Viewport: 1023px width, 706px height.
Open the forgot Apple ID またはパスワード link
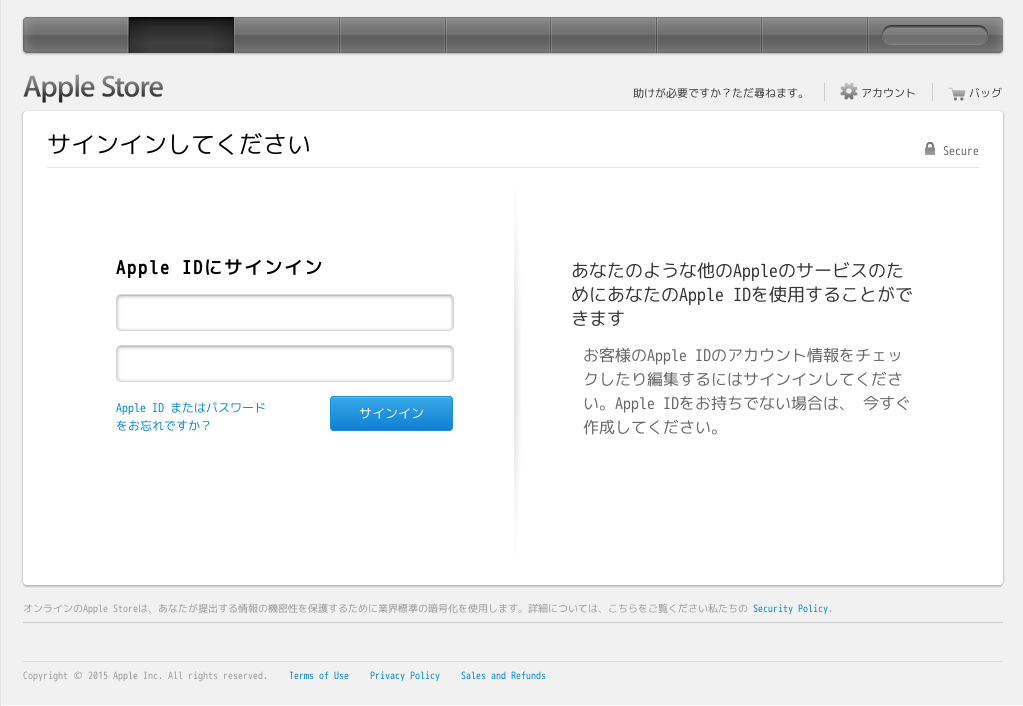point(191,416)
